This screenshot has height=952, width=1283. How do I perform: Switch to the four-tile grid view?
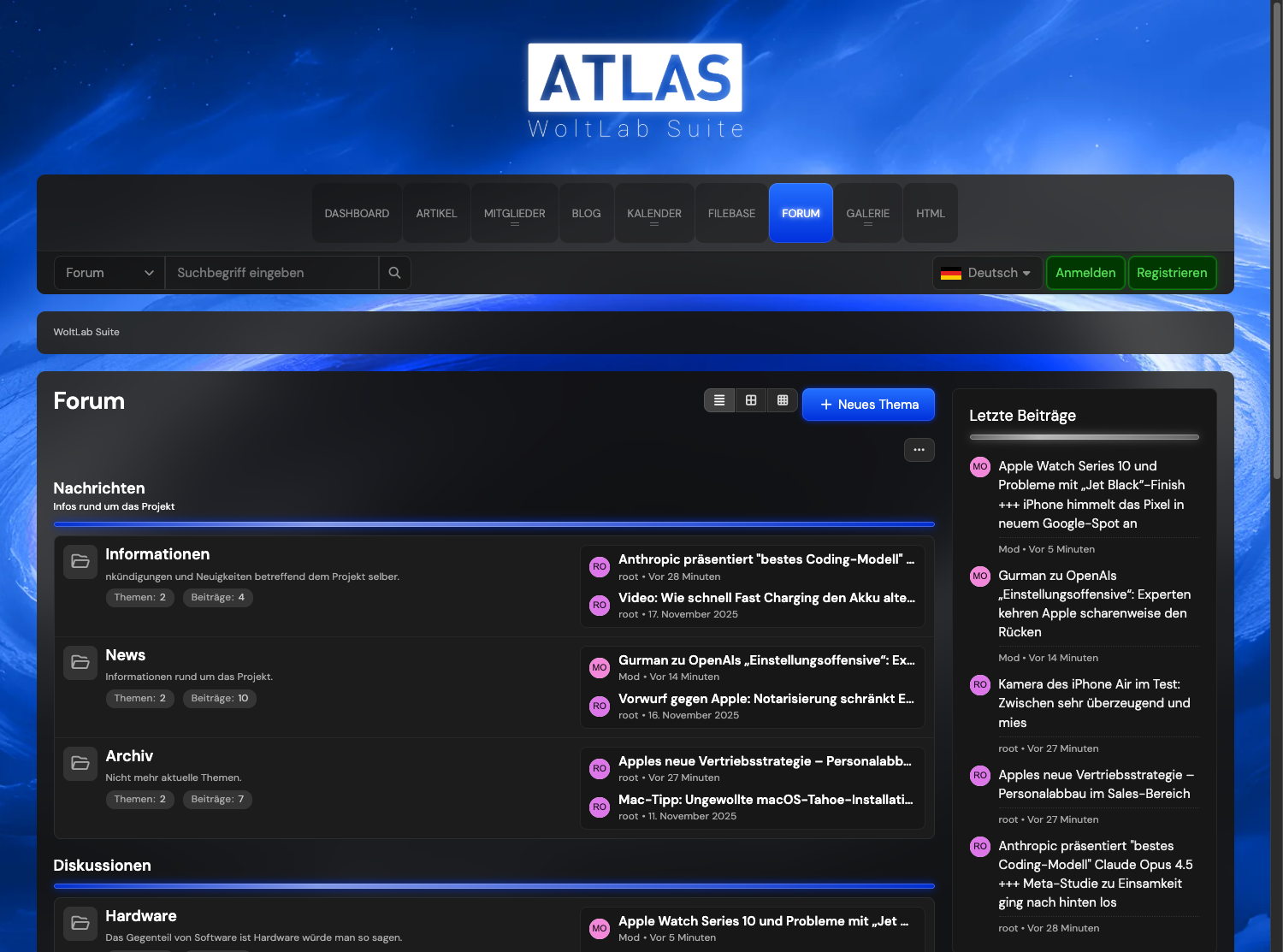[x=751, y=400]
